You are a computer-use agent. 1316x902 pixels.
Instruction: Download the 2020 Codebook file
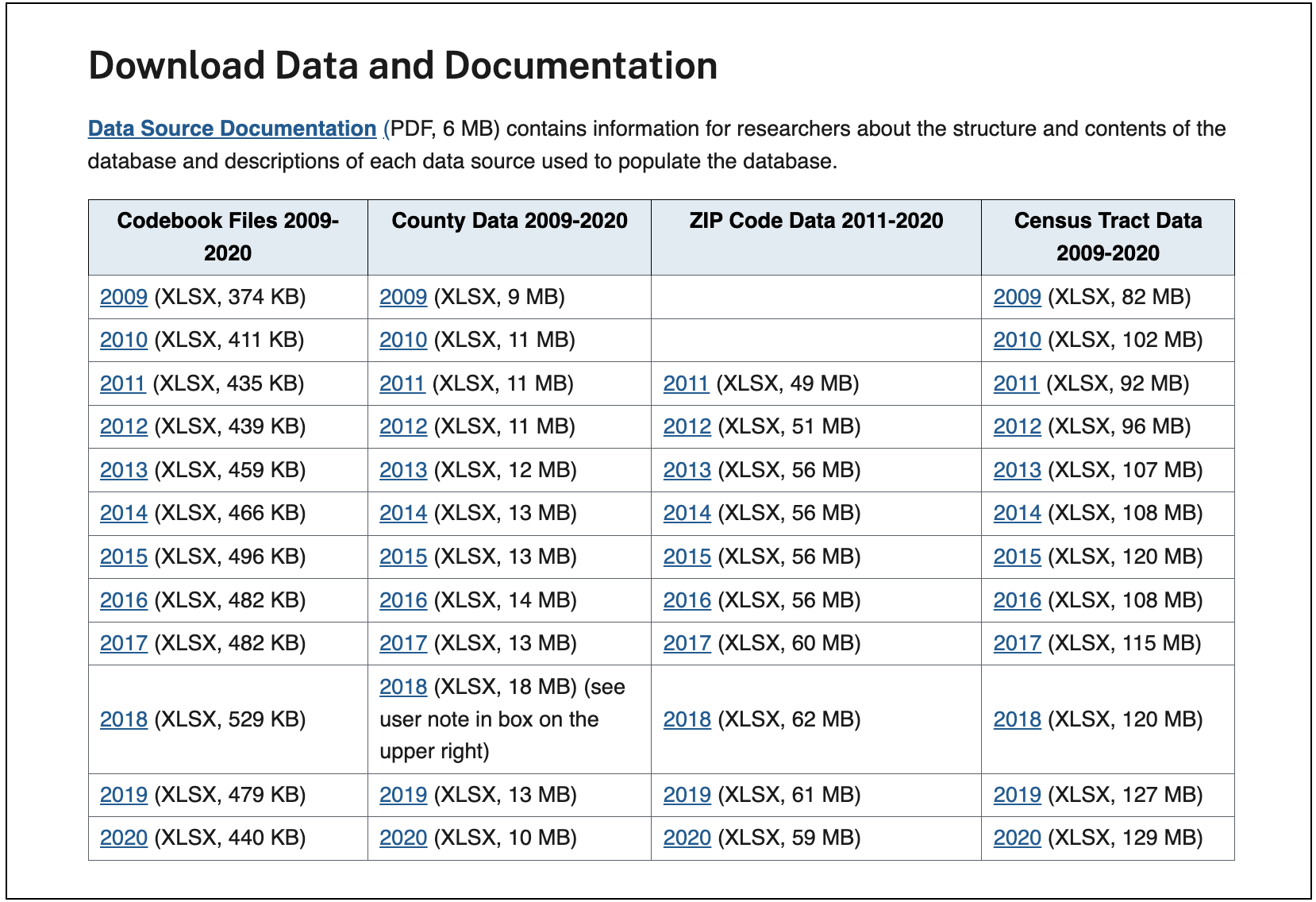tap(124, 838)
